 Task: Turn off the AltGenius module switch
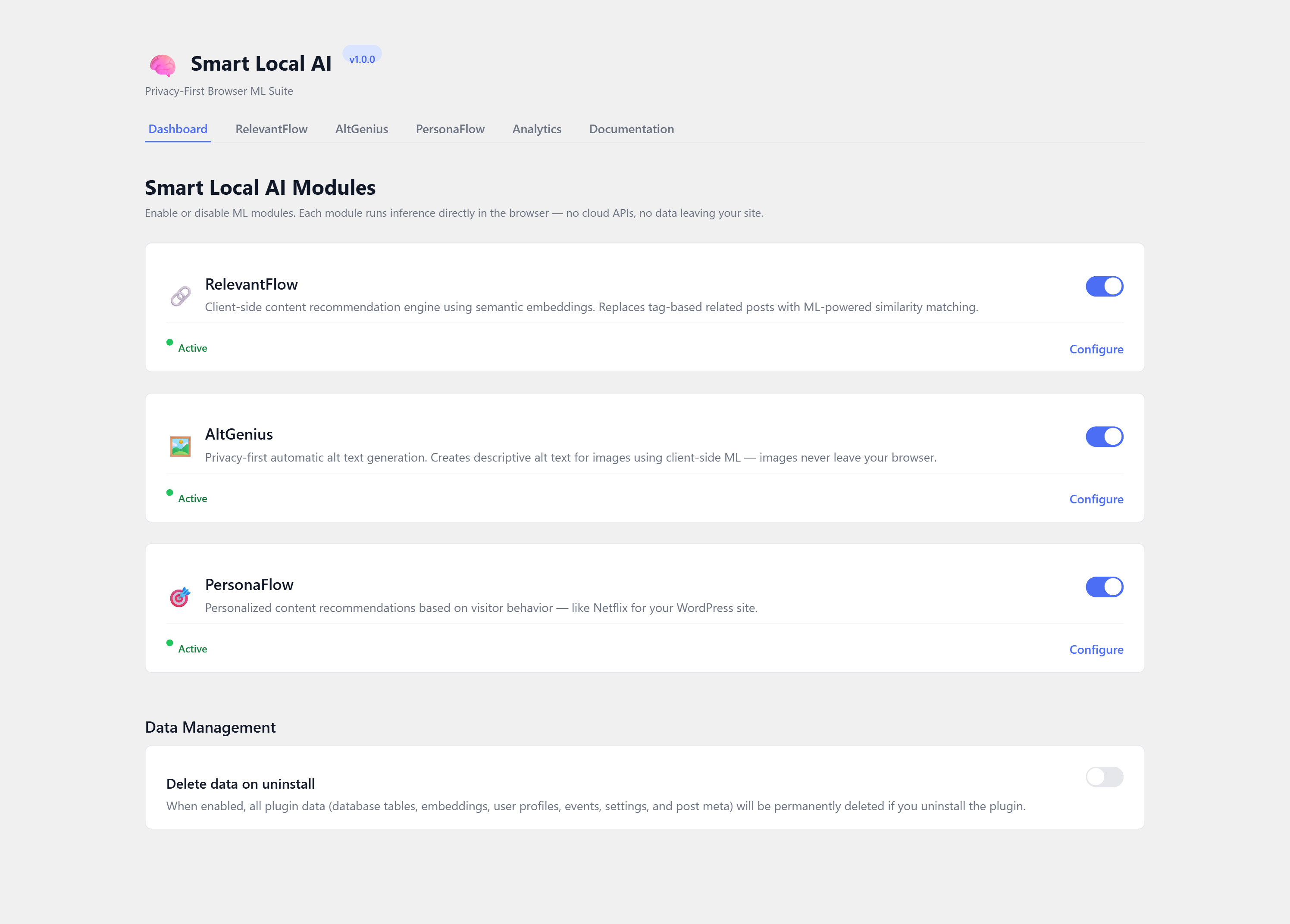1104,437
